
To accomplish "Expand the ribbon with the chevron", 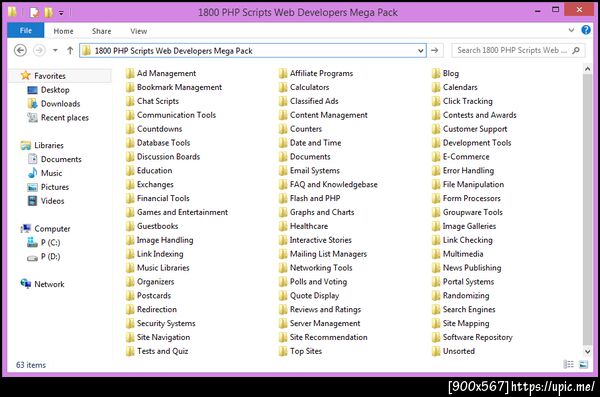I will pyautogui.click(x=571, y=30).
